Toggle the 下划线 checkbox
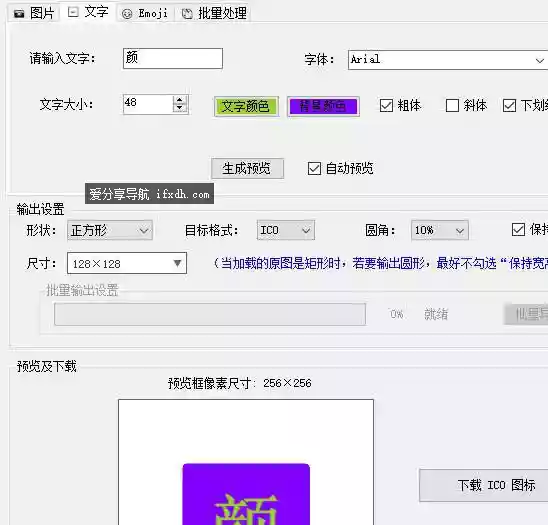The height and width of the screenshot is (525, 548). coord(509,106)
